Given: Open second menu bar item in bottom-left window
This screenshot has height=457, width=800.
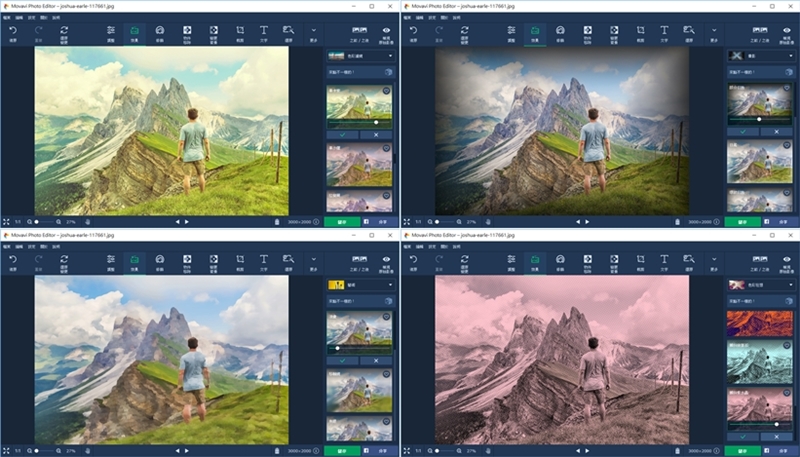Looking at the screenshot, I should pos(19,245).
